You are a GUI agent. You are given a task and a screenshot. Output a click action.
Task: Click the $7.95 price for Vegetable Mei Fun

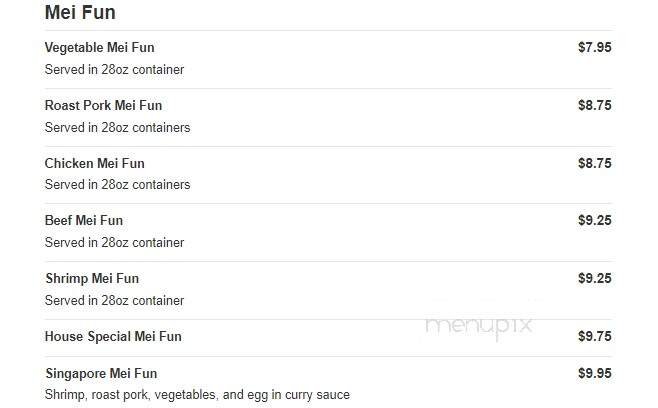595,47
